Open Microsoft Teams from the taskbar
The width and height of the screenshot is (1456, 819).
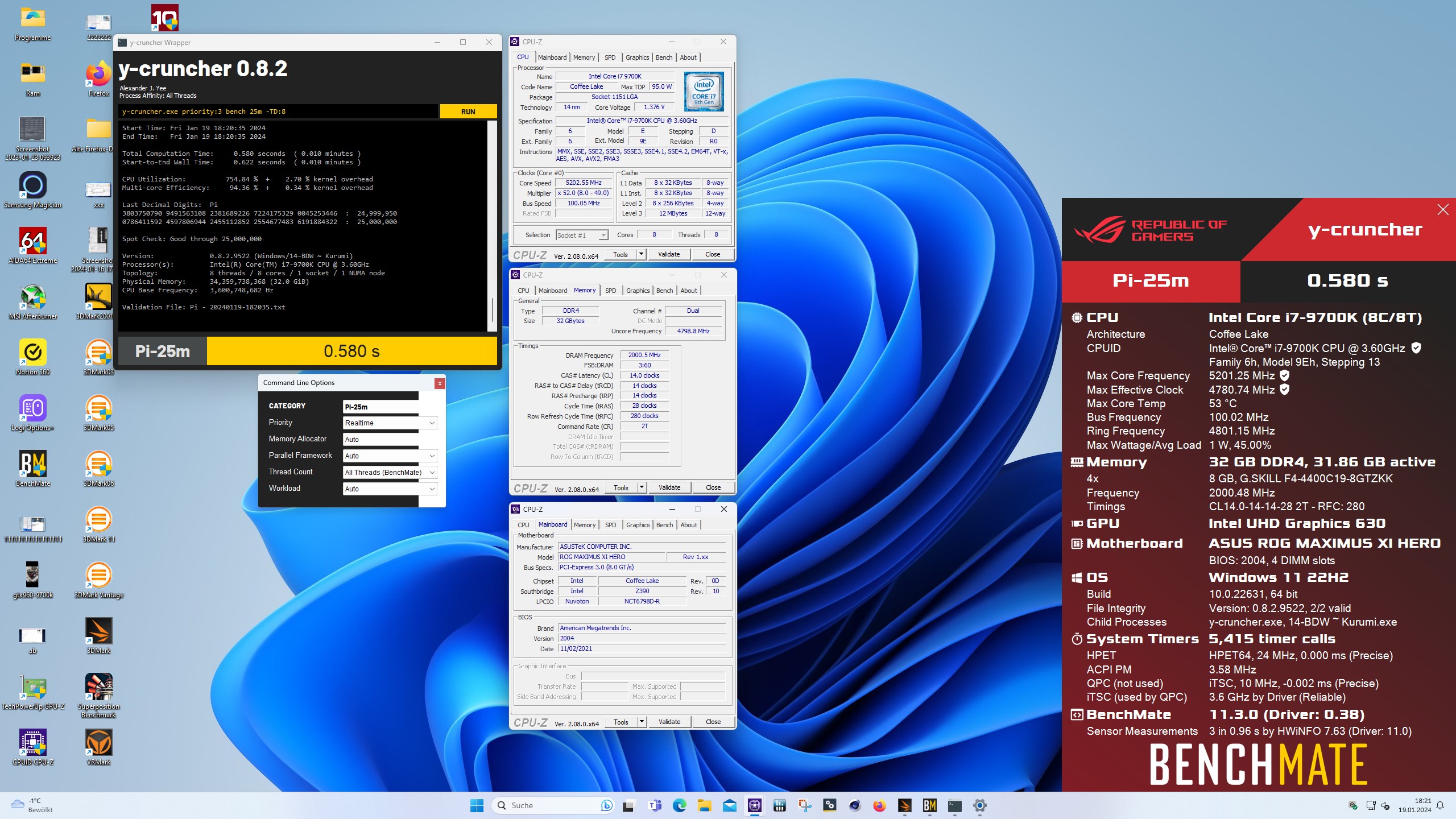[x=655, y=805]
